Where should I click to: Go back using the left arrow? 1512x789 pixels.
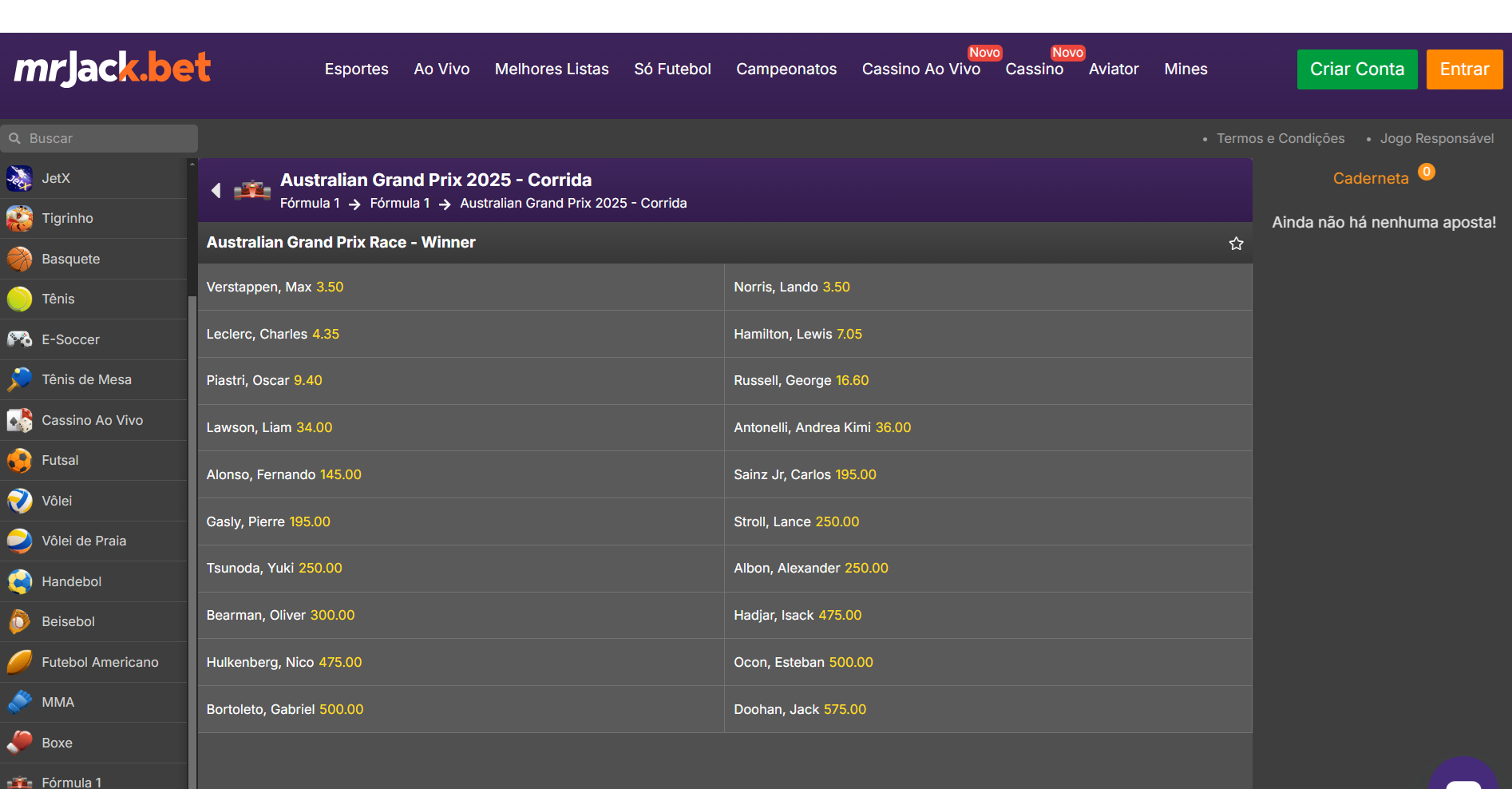tap(216, 190)
